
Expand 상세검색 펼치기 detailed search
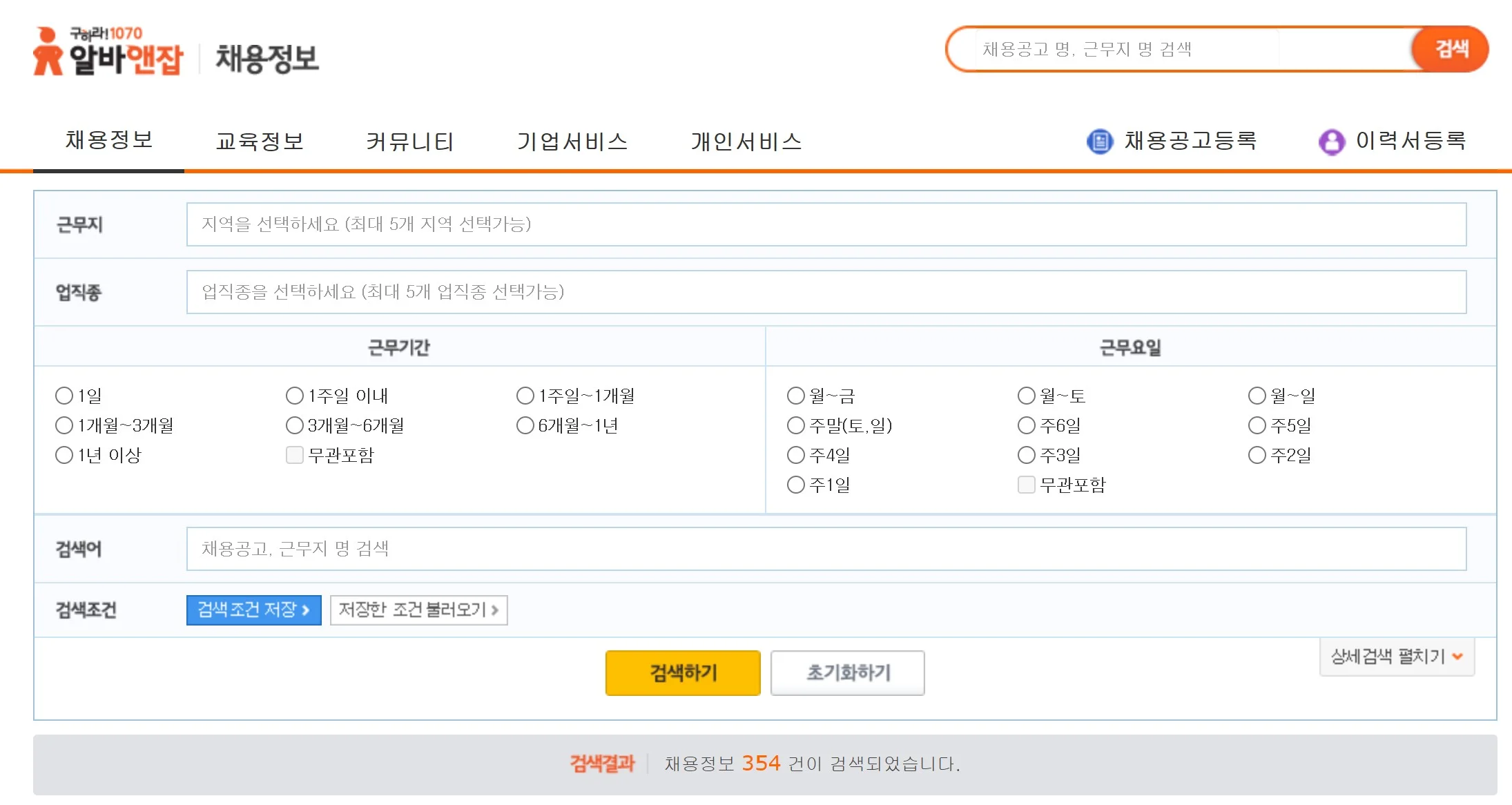pos(1397,657)
